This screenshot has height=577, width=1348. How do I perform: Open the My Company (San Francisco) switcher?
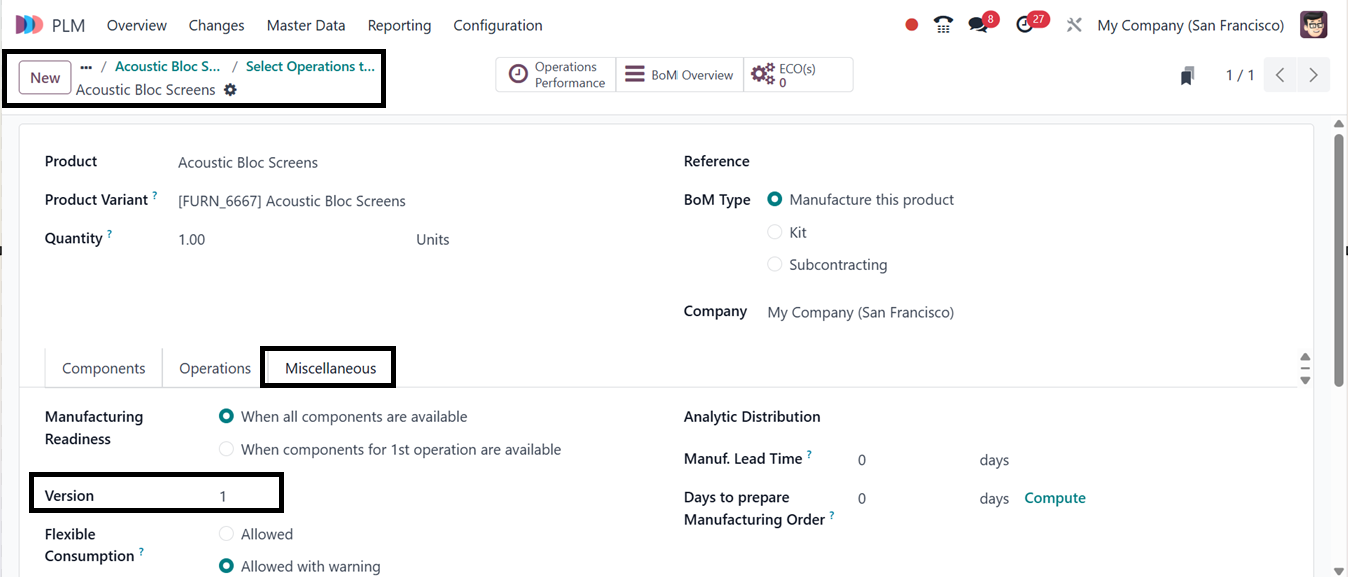[x=1190, y=25]
